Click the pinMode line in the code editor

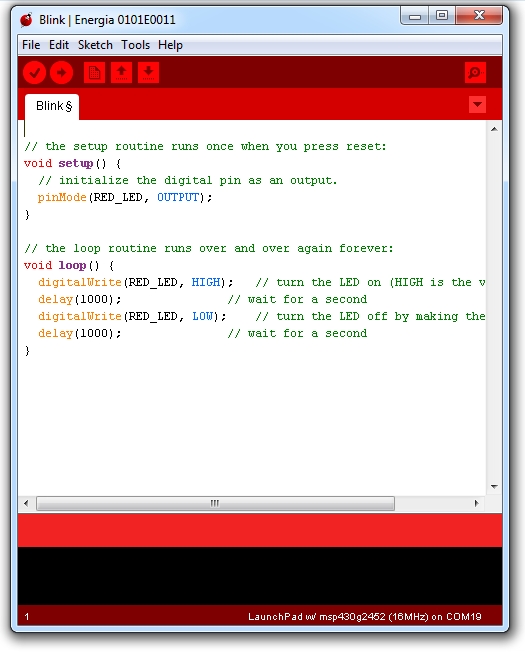(125, 197)
